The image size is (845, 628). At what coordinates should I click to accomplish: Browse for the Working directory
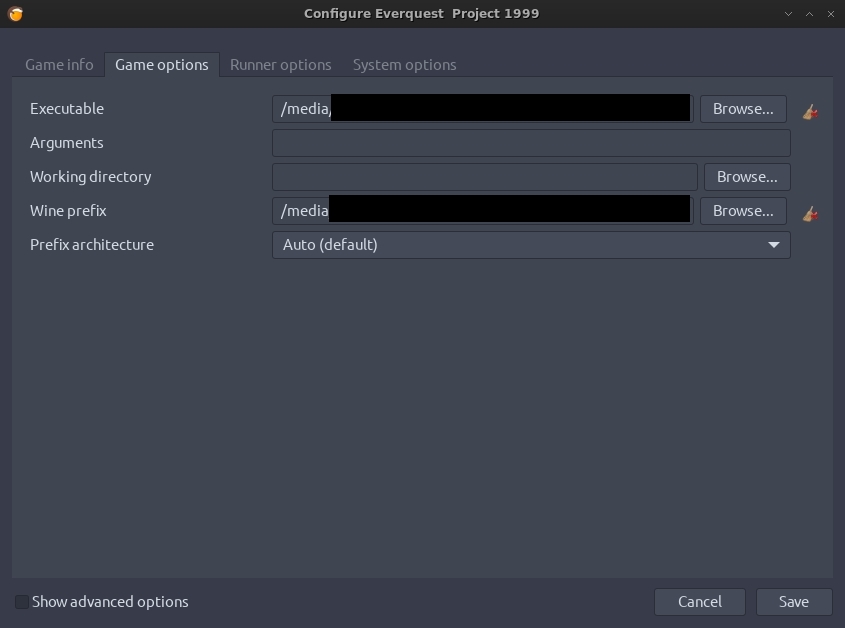coord(747,177)
